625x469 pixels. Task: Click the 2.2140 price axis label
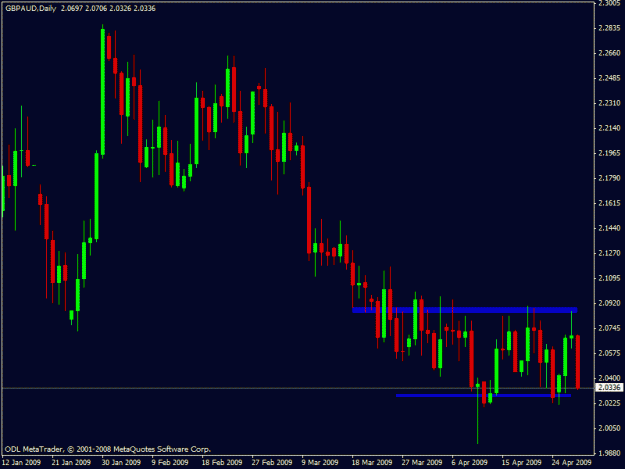click(x=609, y=128)
